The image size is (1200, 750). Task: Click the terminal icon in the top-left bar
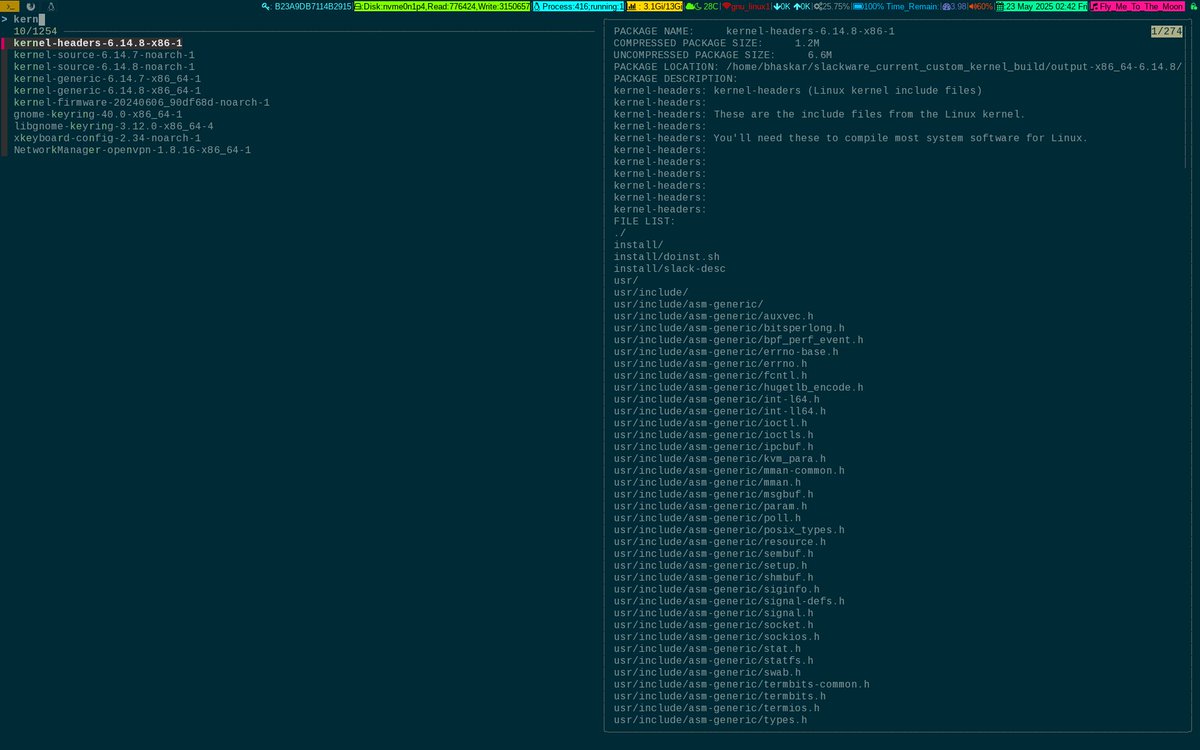pos(10,6)
